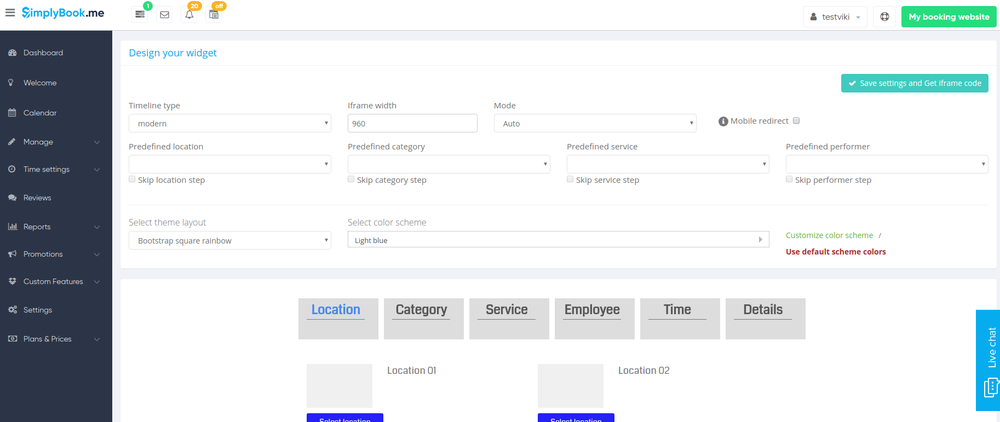Open the Live chat side widget
Image resolution: width=1000 pixels, height=422 pixels.
coord(987,360)
